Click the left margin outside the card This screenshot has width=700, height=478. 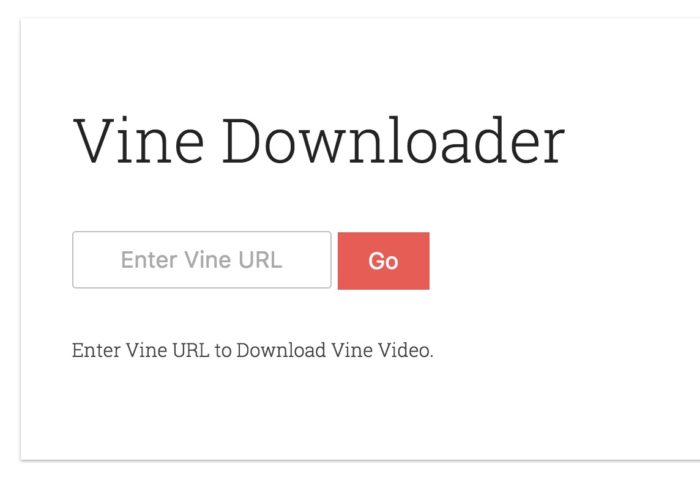click(x=9, y=241)
